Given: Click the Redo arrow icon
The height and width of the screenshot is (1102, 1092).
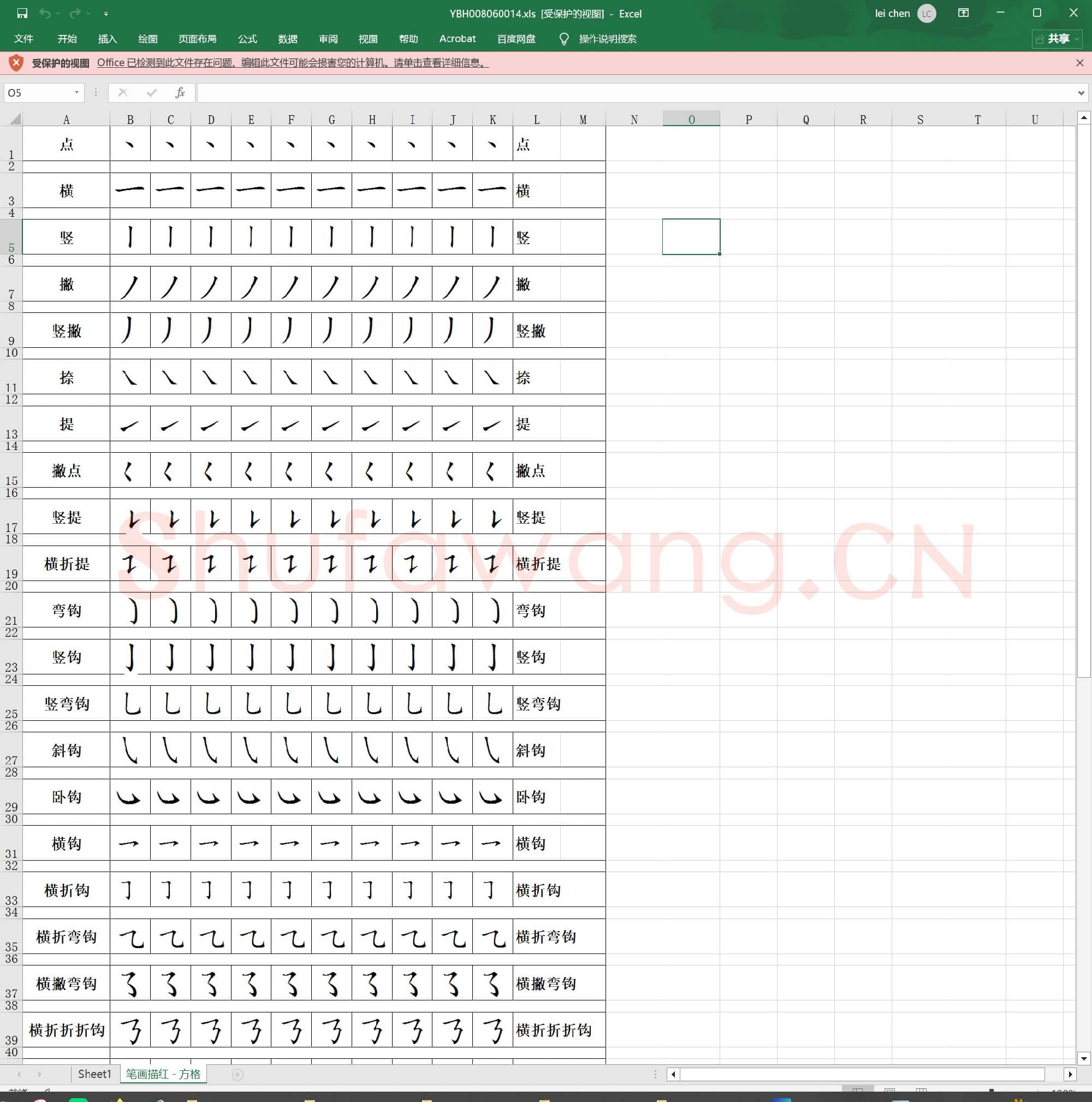Looking at the screenshot, I should 75,13.
